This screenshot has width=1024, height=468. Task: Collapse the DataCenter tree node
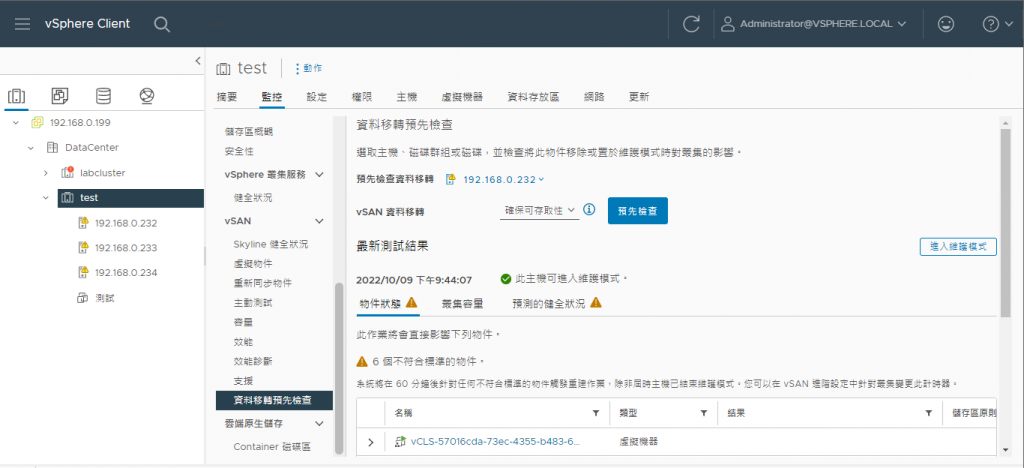click(31, 148)
